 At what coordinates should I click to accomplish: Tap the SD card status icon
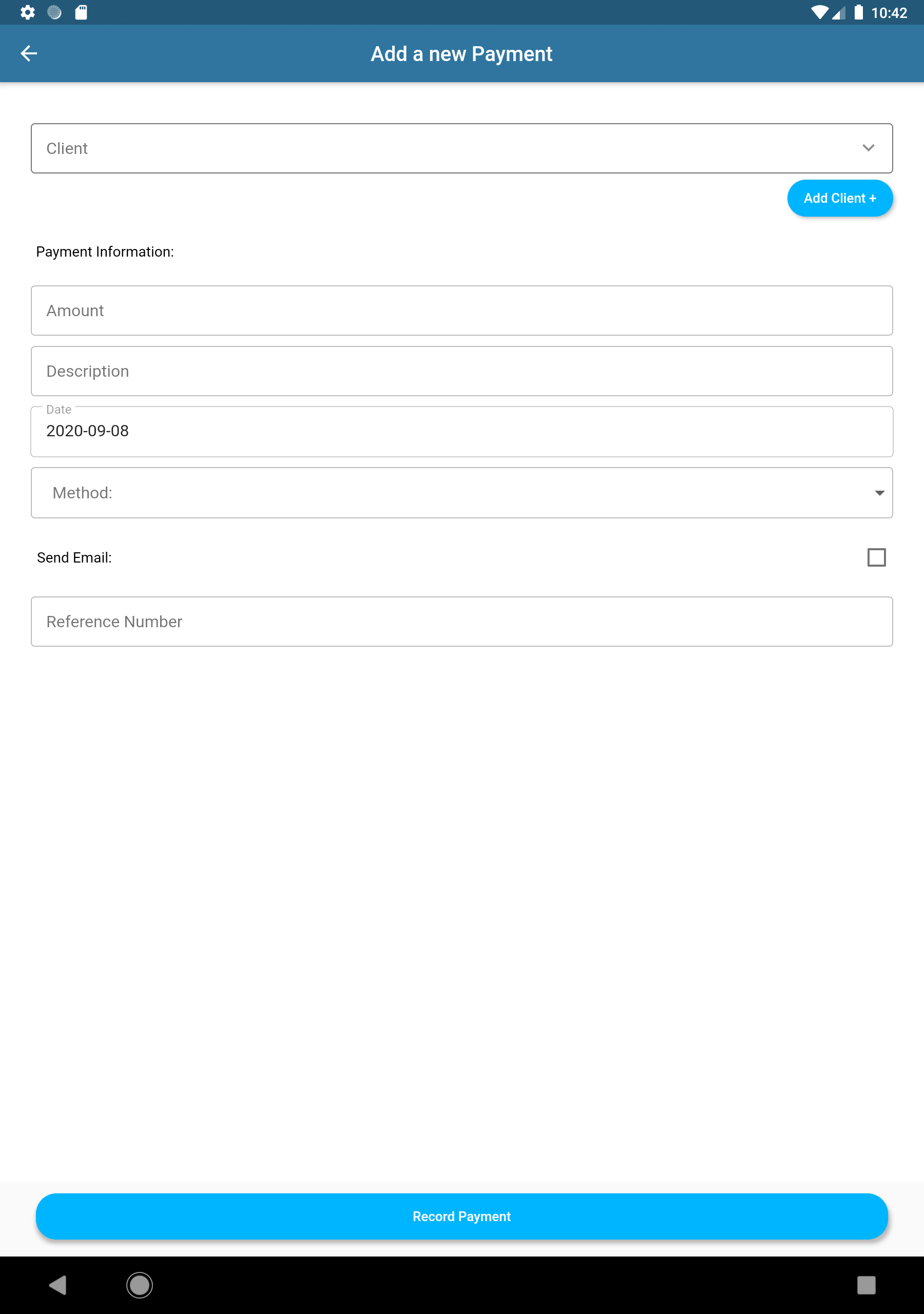tap(81, 13)
